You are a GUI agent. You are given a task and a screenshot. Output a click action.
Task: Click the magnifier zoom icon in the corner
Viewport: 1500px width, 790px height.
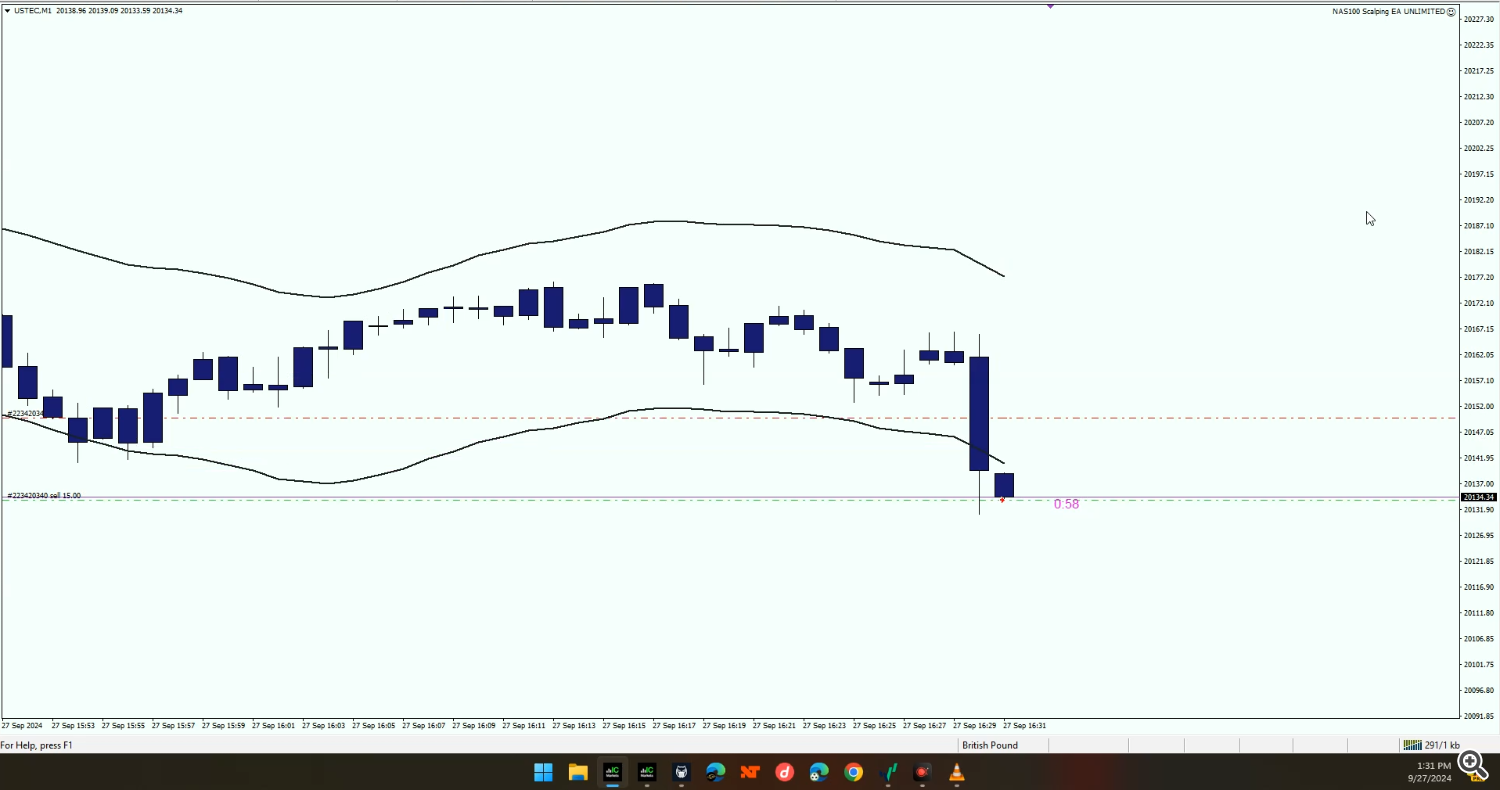(1472, 765)
